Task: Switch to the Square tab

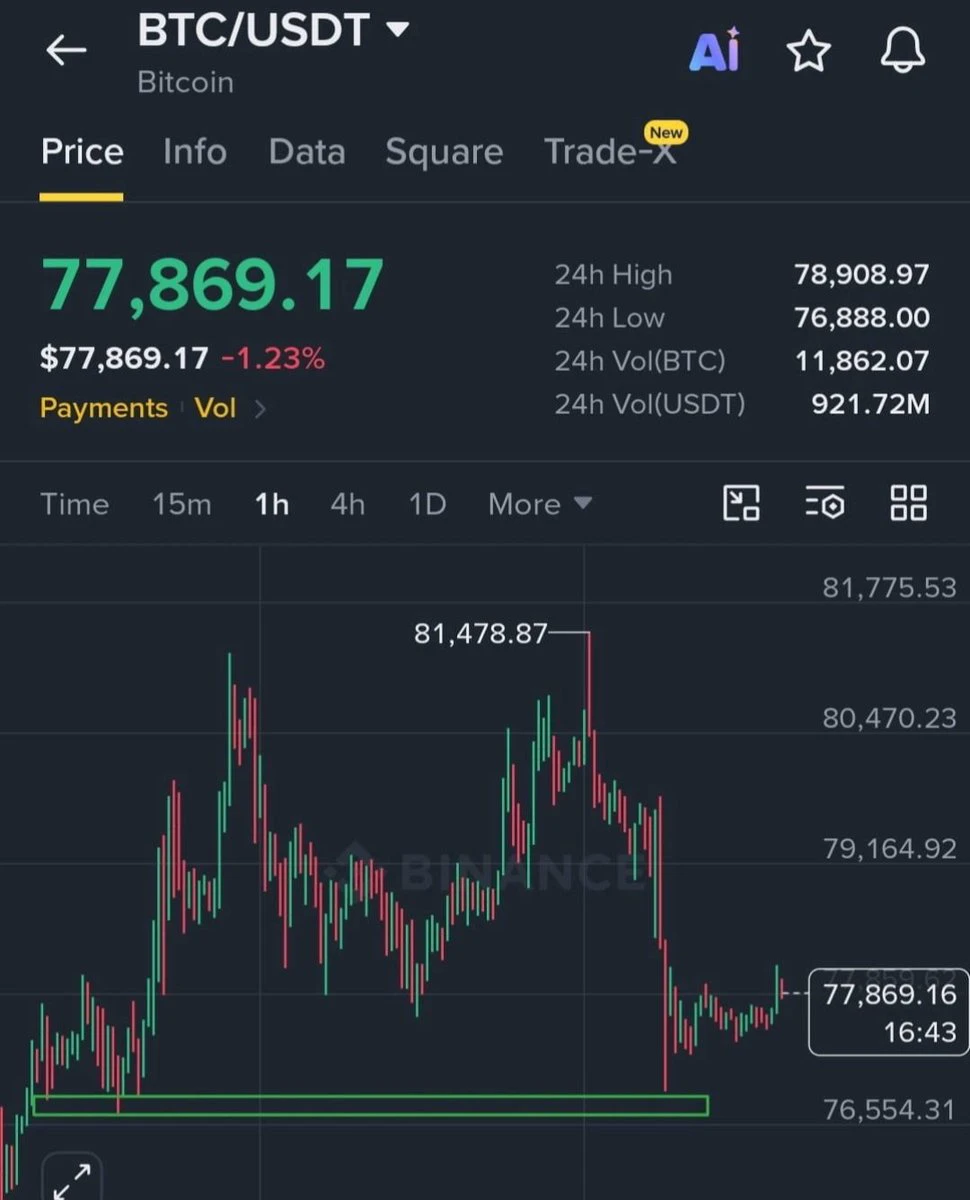Action: click(x=444, y=152)
